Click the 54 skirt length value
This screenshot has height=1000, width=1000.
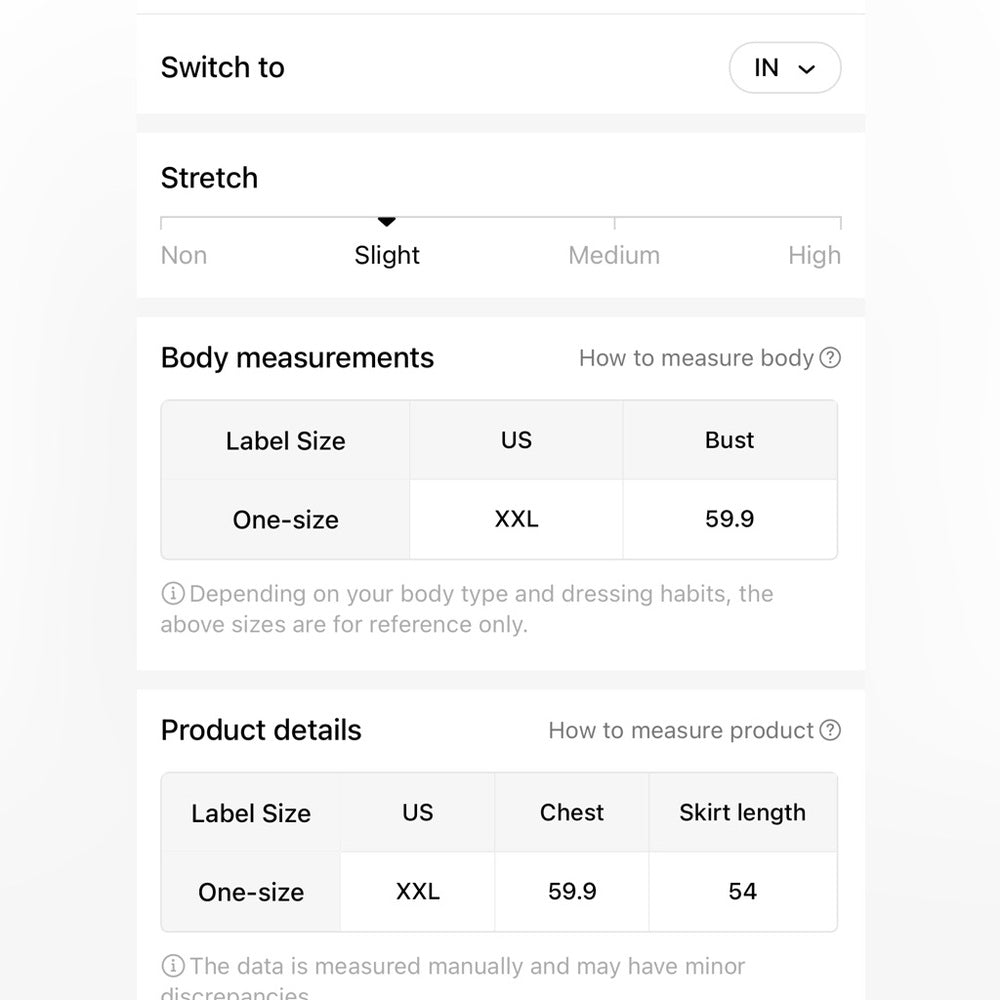pyautogui.click(x=742, y=891)
